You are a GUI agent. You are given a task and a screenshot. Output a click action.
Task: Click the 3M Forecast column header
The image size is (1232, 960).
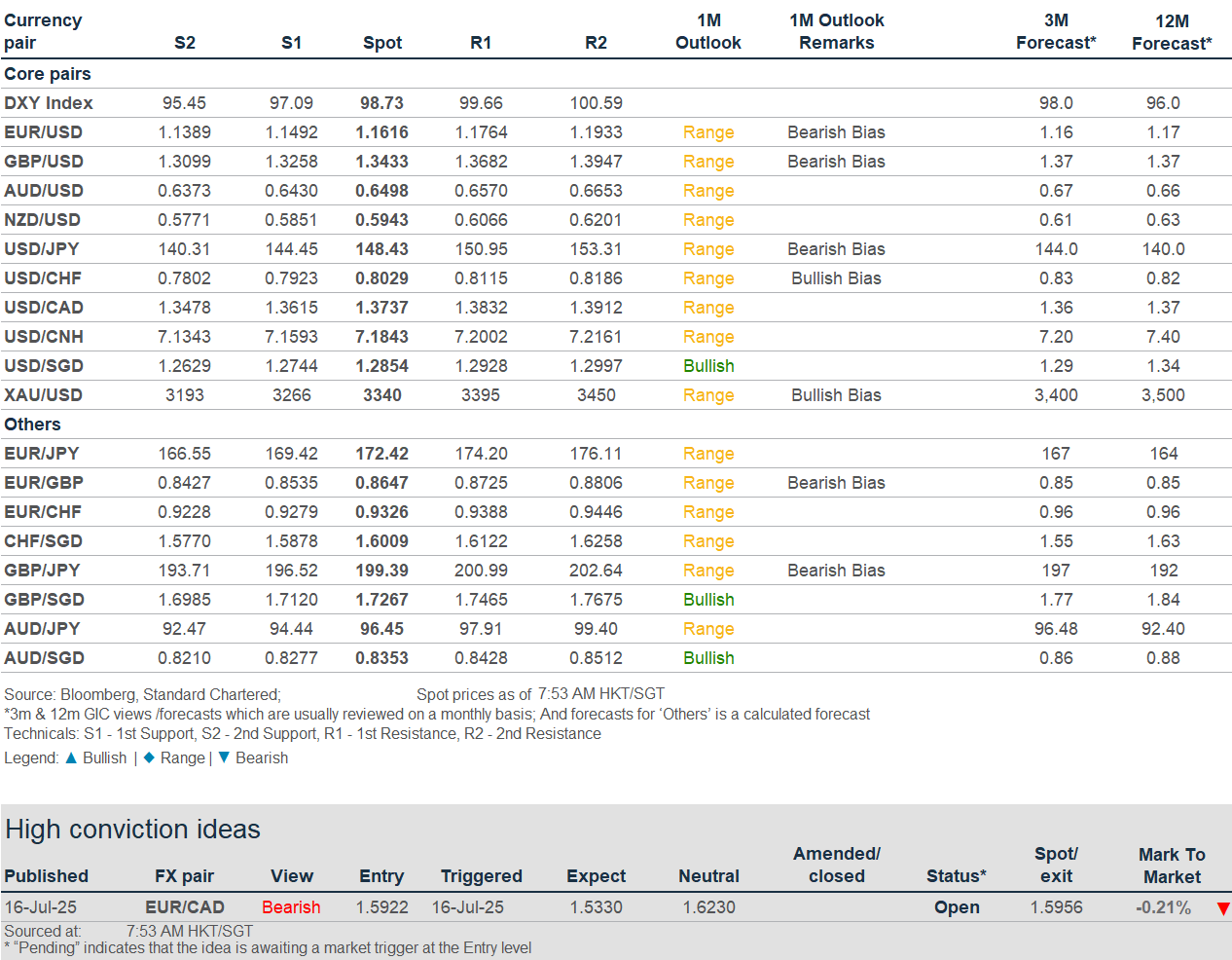(1056, 32)
